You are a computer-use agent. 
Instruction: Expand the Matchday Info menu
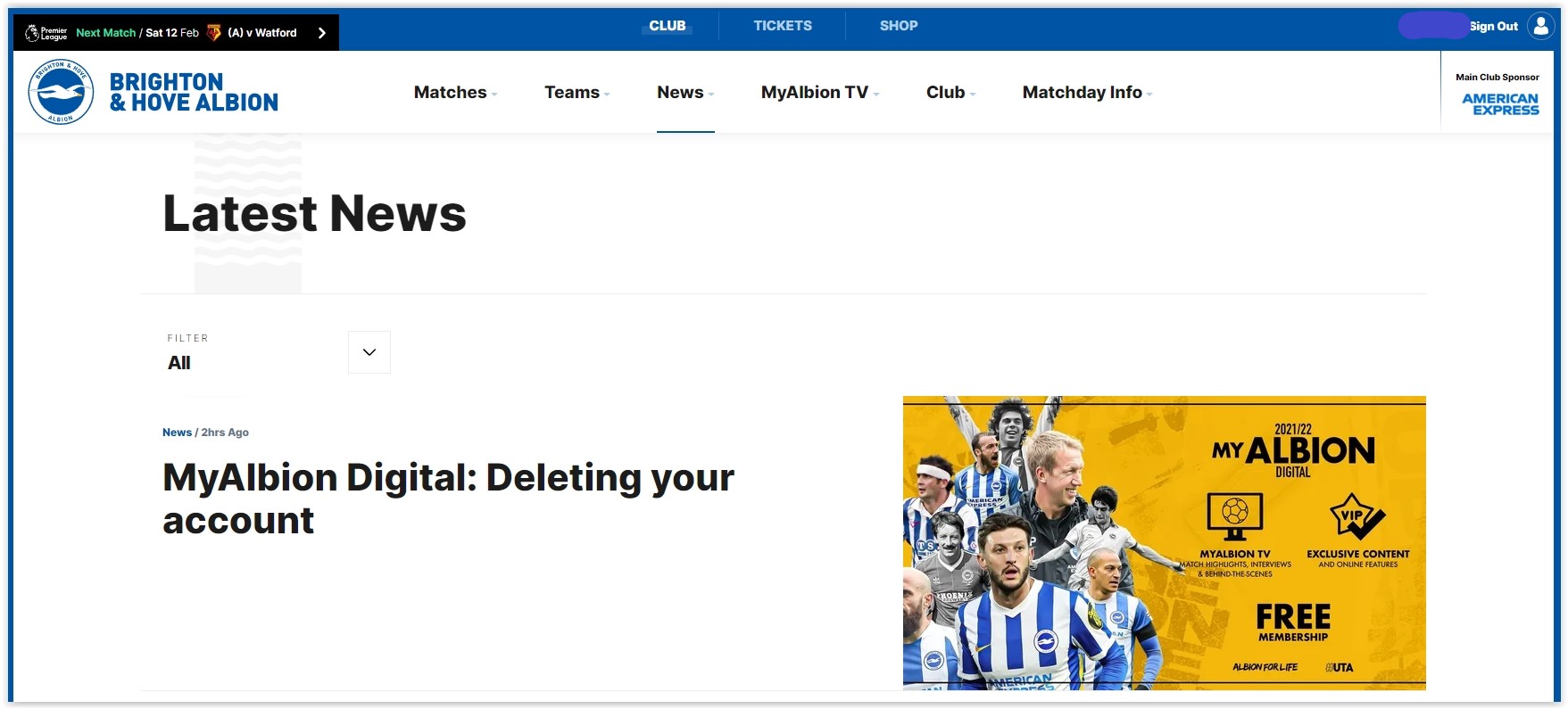tap(1087, 92)
